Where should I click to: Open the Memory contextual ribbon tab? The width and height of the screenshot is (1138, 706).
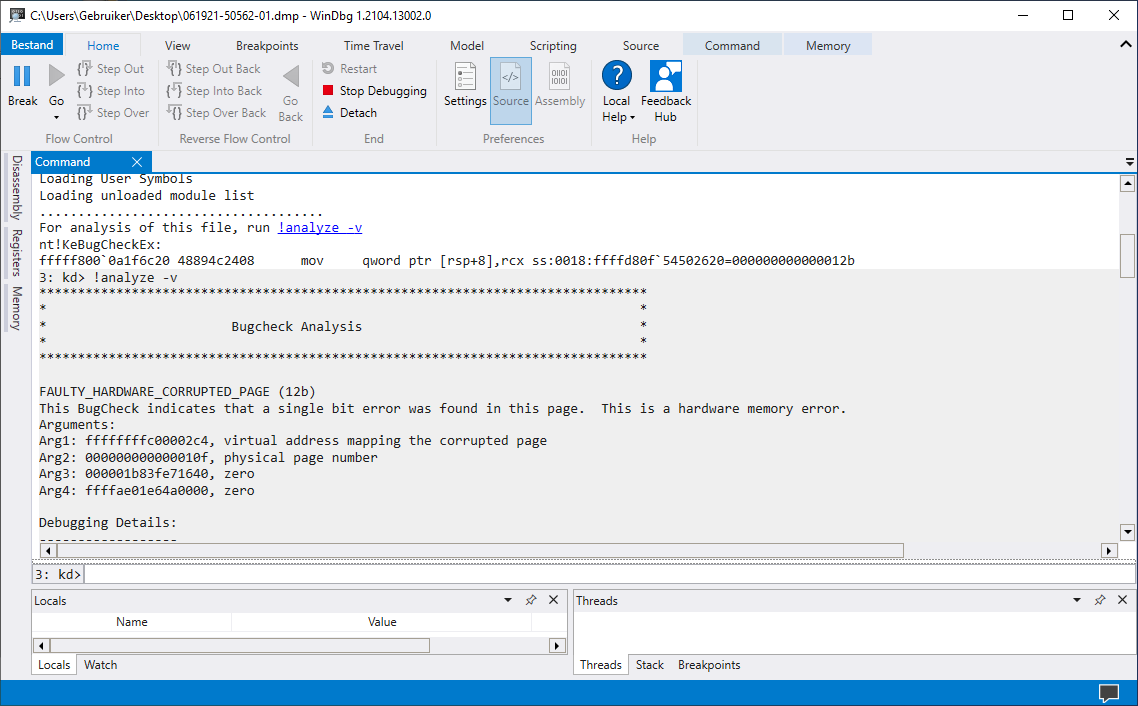(828, 45)
